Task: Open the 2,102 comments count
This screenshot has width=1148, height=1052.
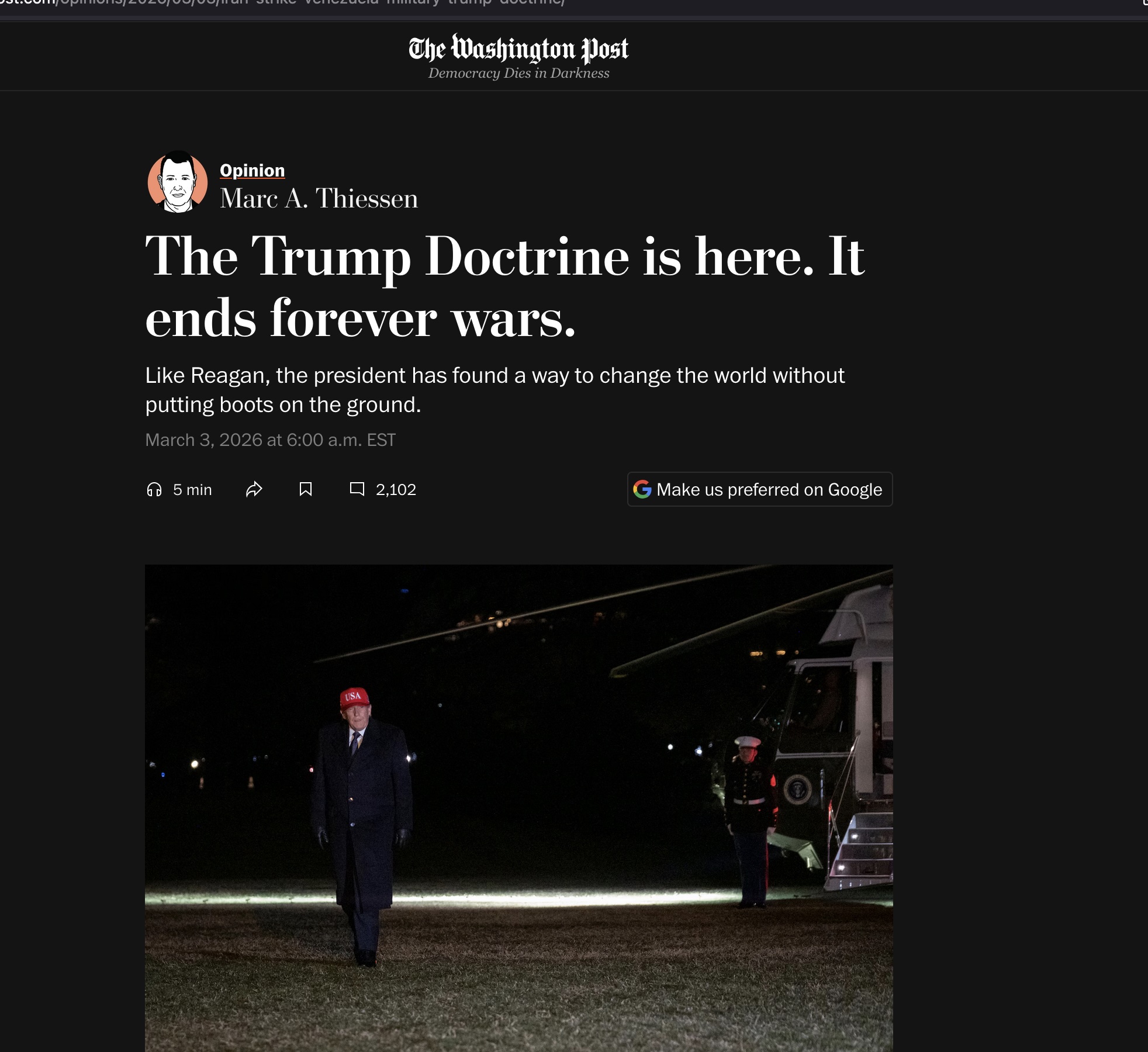Action: pos(396,490)
